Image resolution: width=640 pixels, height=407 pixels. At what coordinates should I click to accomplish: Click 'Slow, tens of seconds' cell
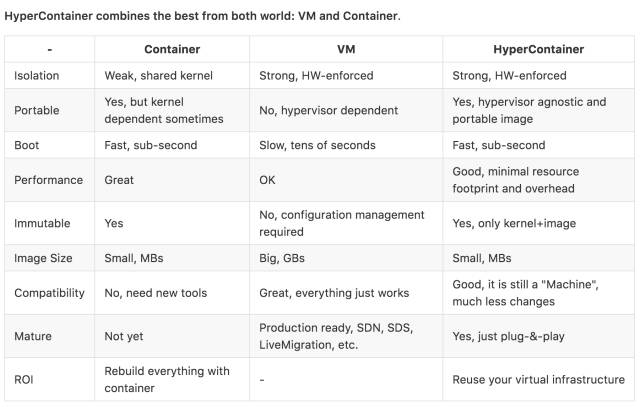[x=317, y=145]
